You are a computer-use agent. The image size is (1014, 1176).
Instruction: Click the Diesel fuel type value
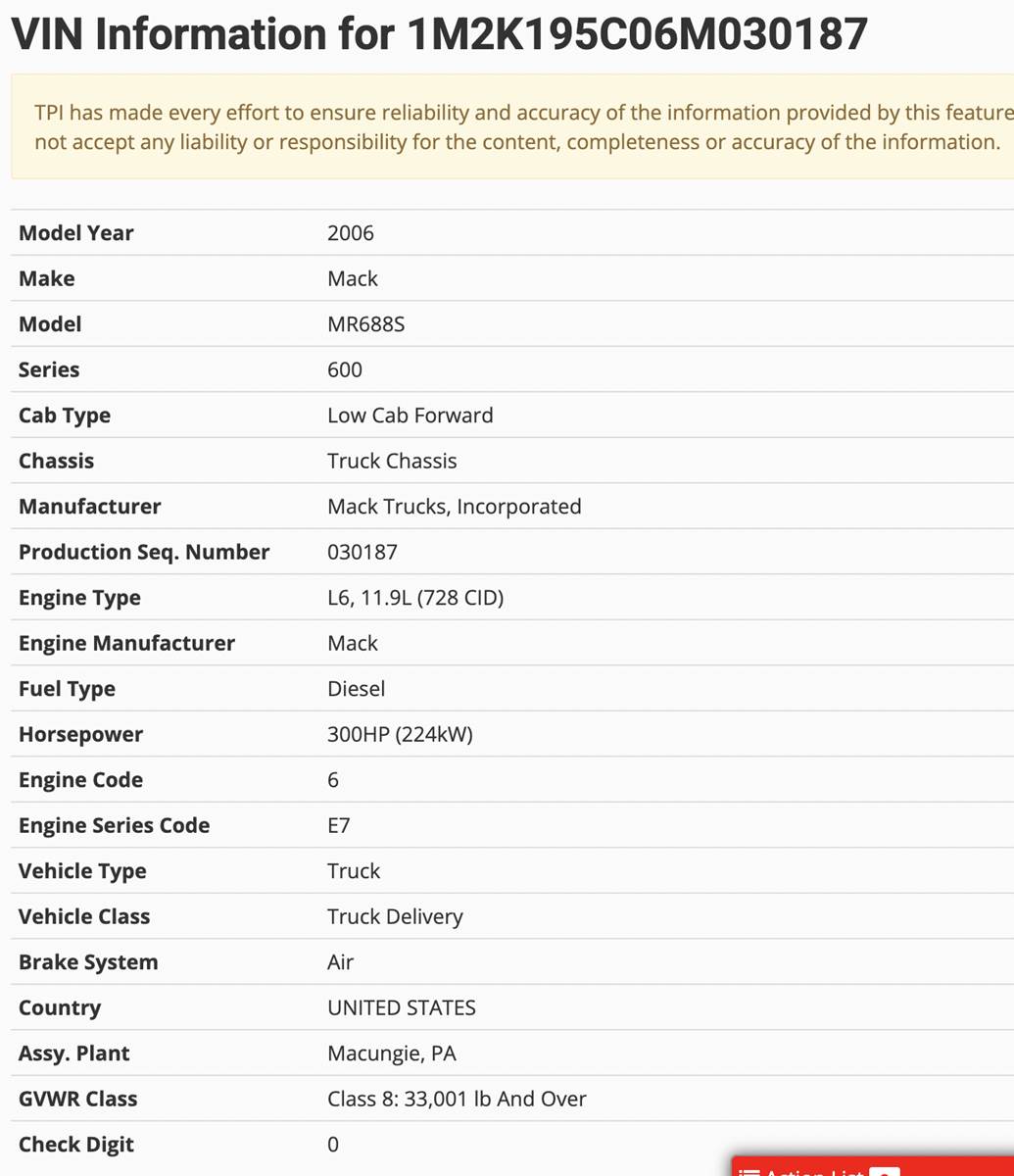tap(356, 689)
